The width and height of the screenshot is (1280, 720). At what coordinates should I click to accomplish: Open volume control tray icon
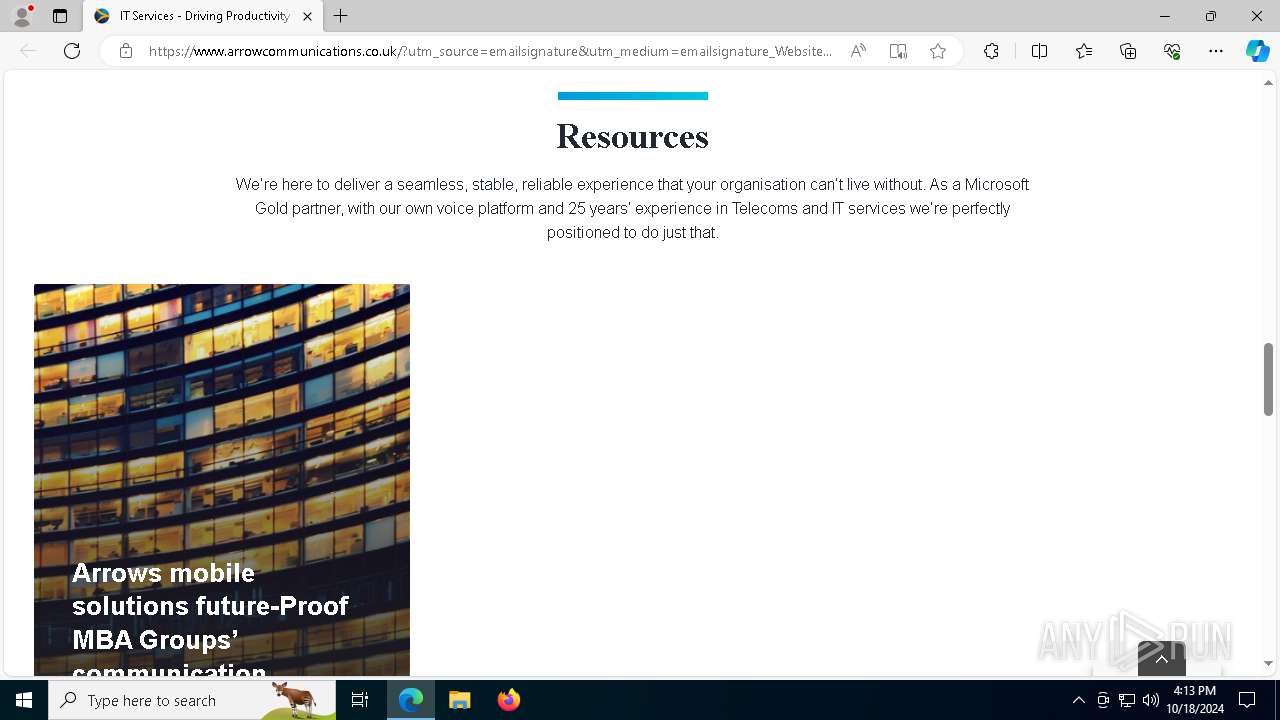tap(1151, 700)
